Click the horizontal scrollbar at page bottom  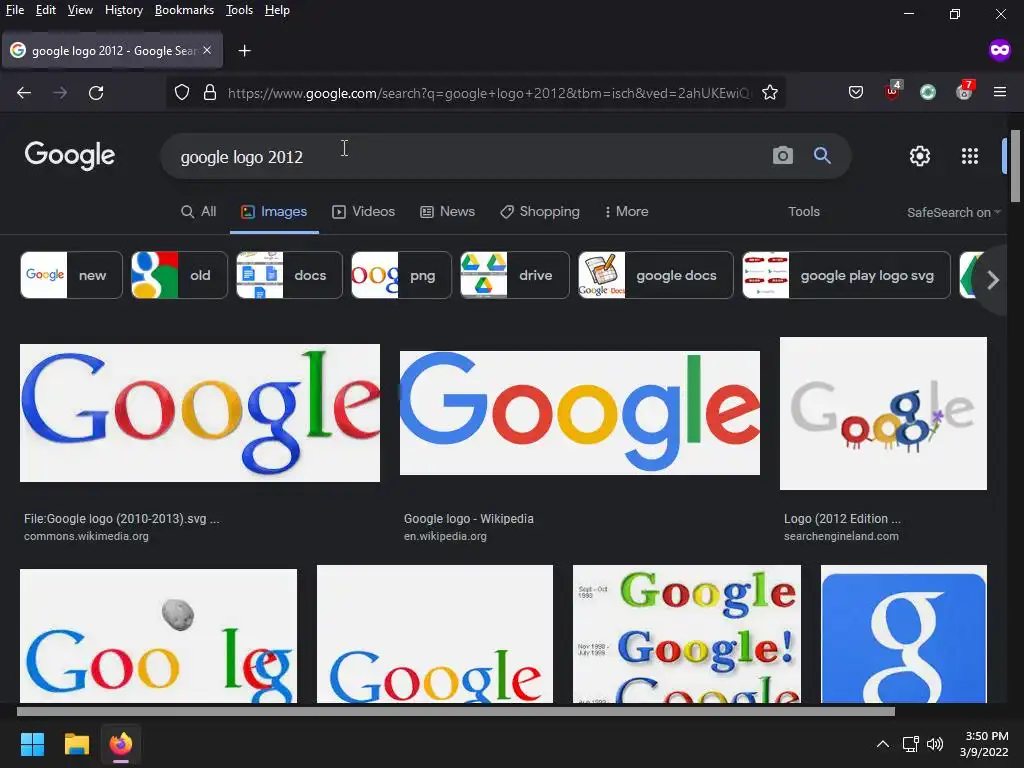456,711
